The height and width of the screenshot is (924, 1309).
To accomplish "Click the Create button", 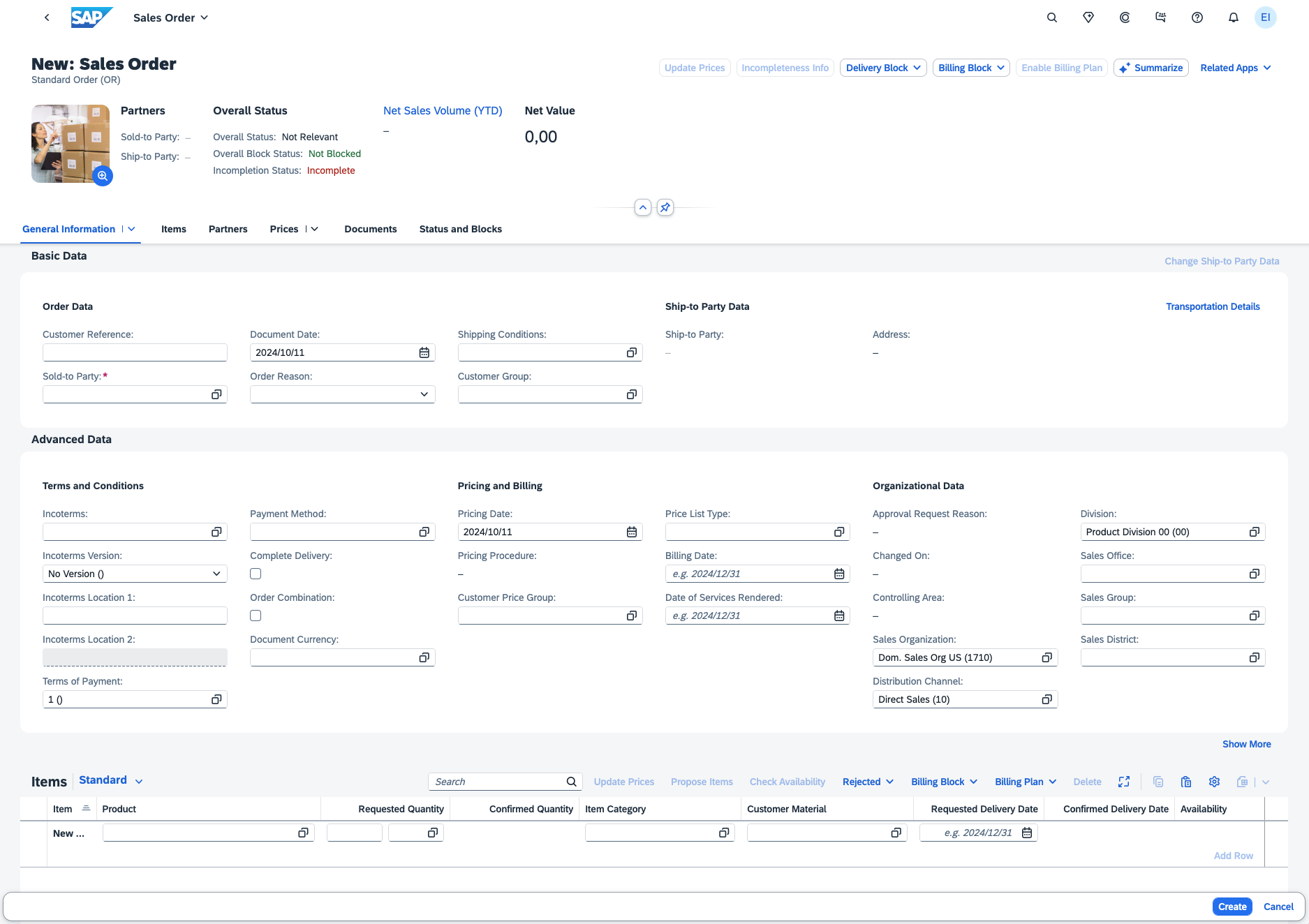I will point(1232,907).
